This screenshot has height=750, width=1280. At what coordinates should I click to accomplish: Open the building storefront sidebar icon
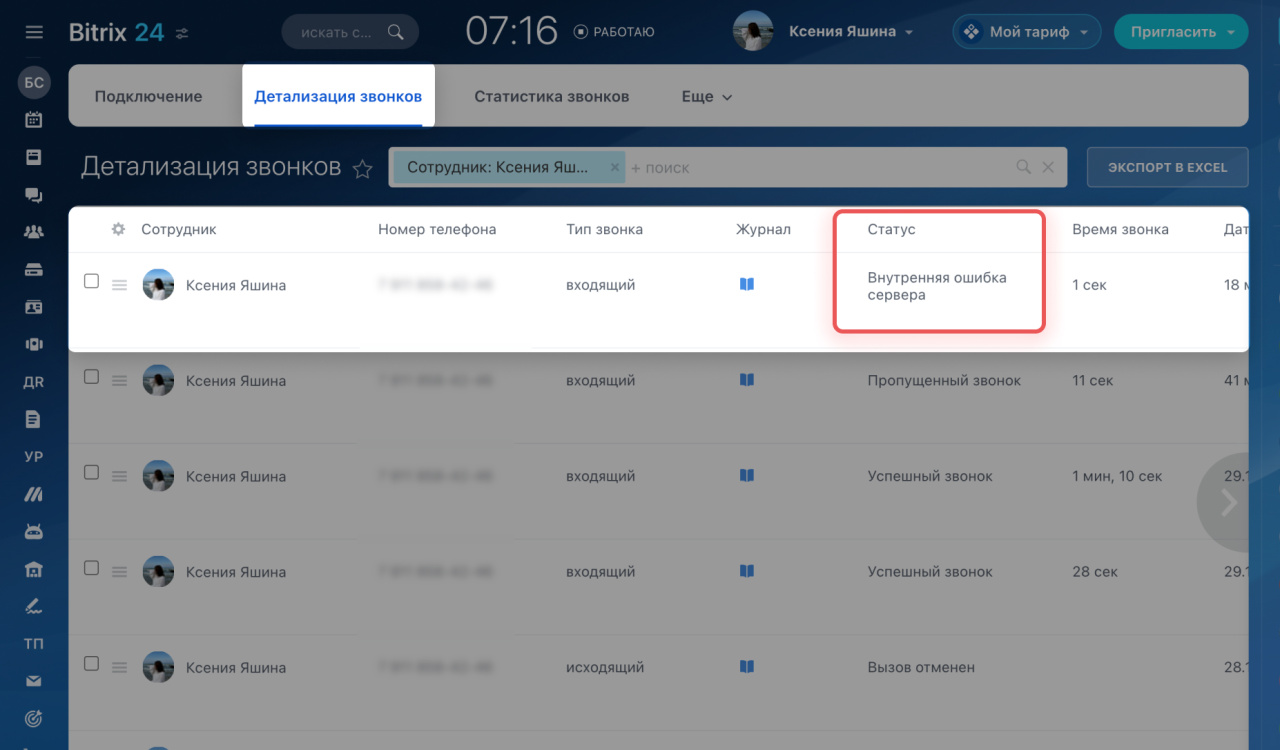point(34,569)
